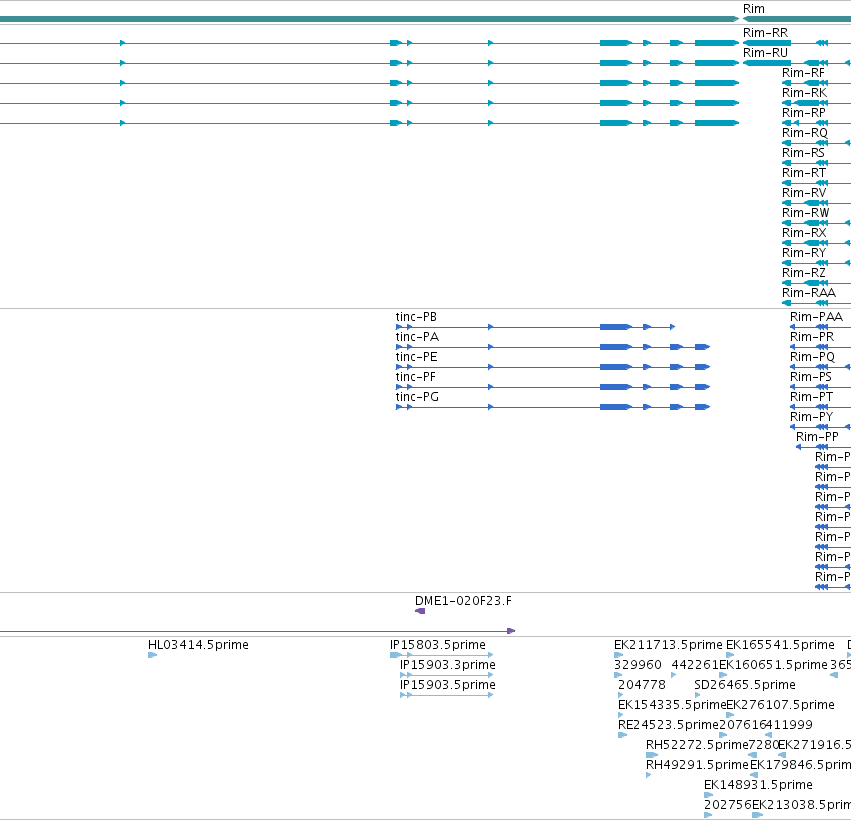Select the Rim-RZ transcript
The image size is (851, 820).
click(x=803, y=273)
